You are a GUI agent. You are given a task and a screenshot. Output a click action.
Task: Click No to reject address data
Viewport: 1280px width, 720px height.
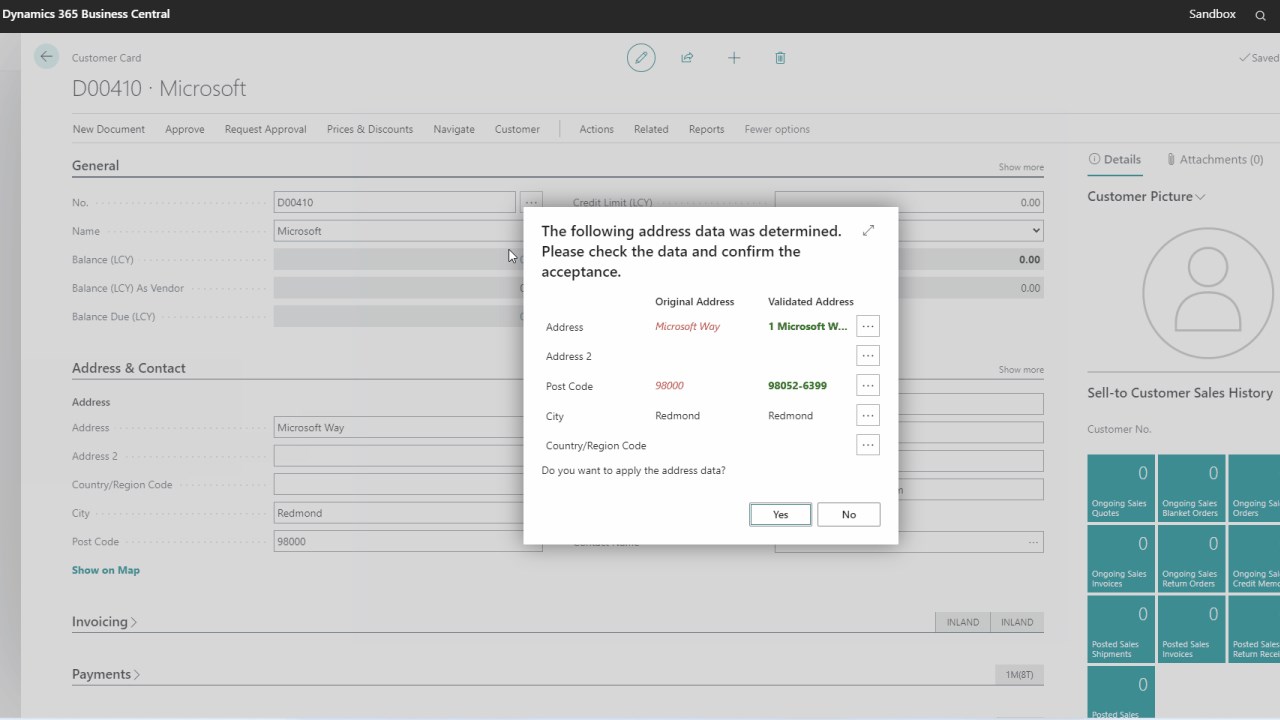(x=849, y=514)
